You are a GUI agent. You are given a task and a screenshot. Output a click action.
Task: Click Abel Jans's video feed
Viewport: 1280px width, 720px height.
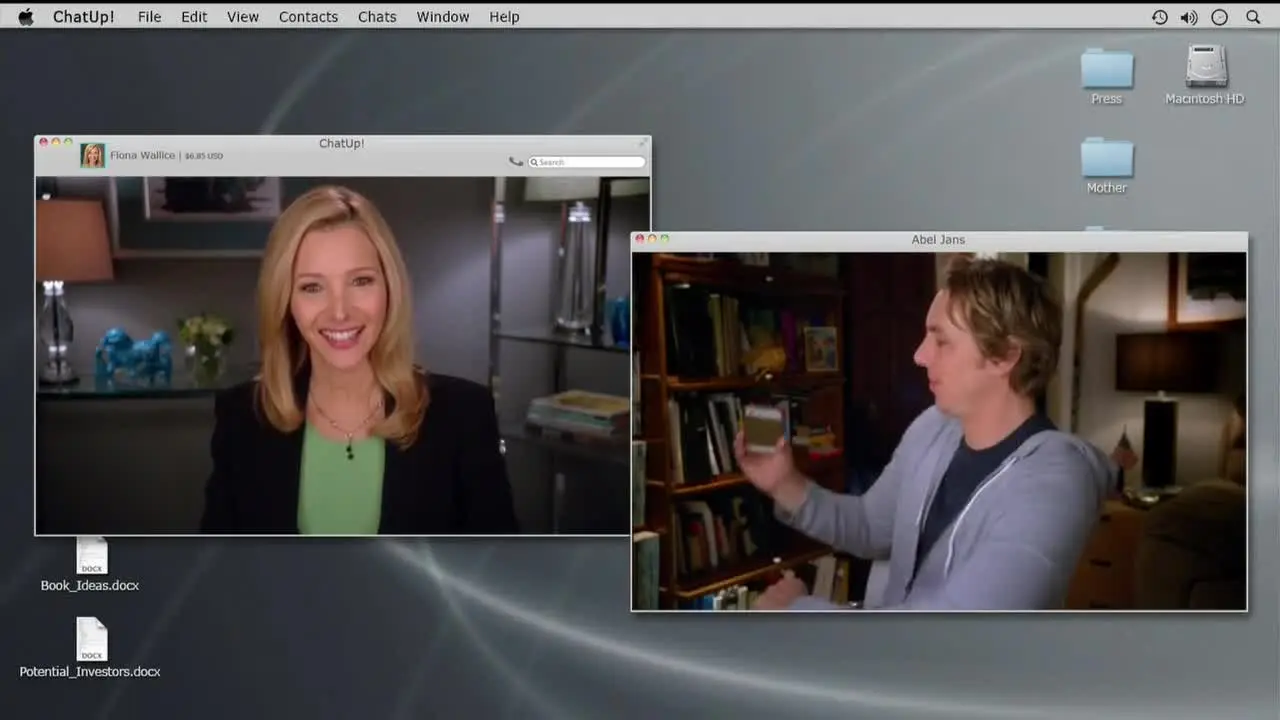[x=939, y=430]
